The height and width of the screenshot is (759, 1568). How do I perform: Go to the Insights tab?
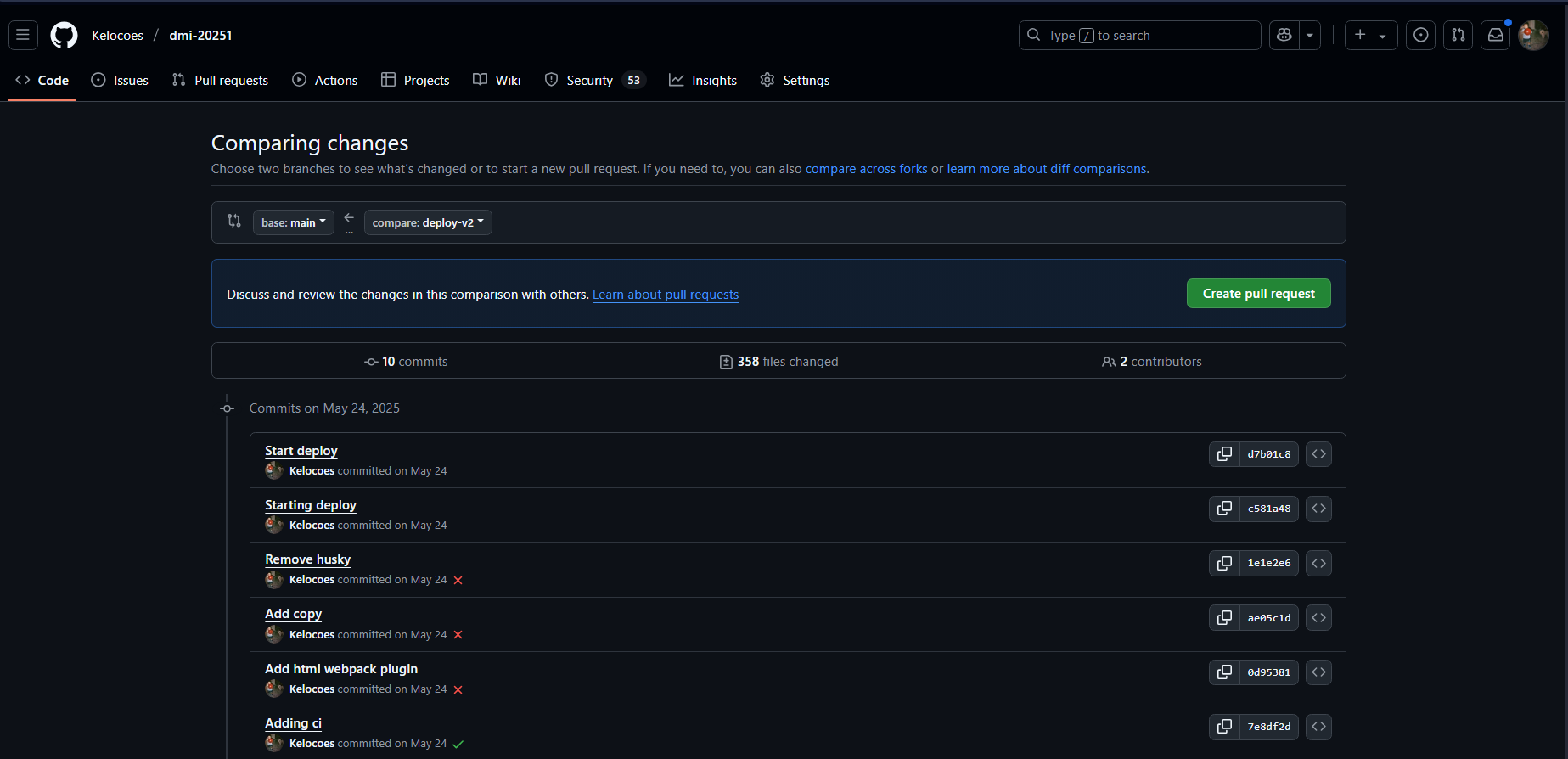coord(703,81)
